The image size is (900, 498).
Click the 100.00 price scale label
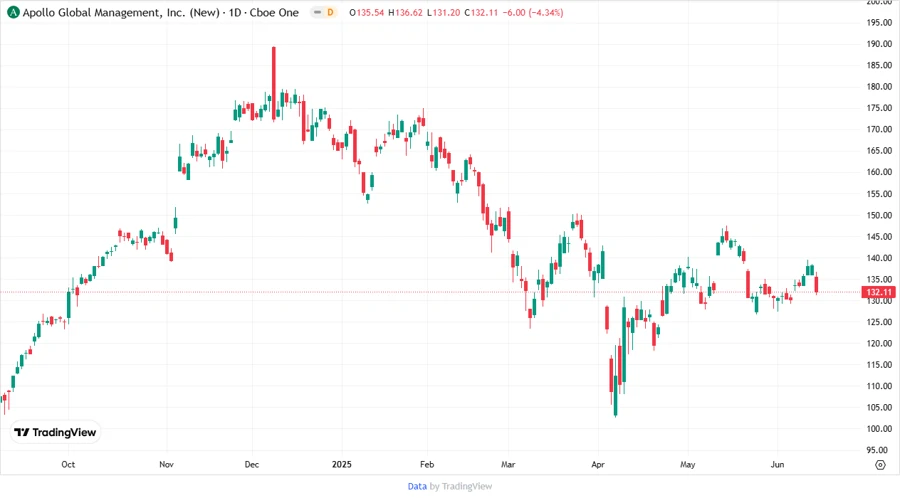click(x=879, y=429)
